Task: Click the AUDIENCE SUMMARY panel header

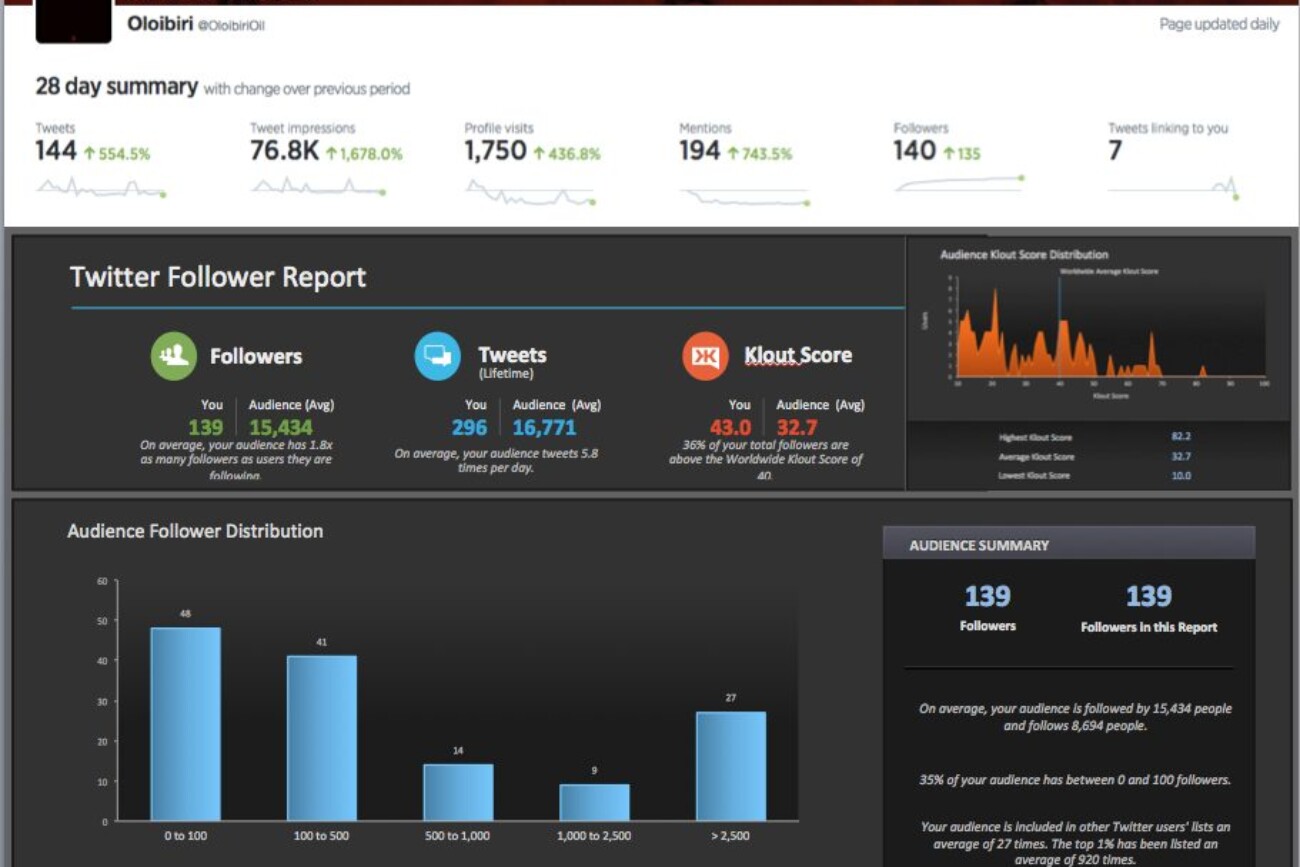Action: [1068, 545]
